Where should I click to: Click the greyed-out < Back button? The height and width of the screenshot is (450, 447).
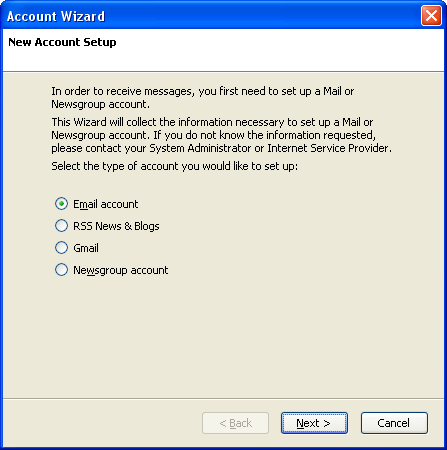point(235,423)
